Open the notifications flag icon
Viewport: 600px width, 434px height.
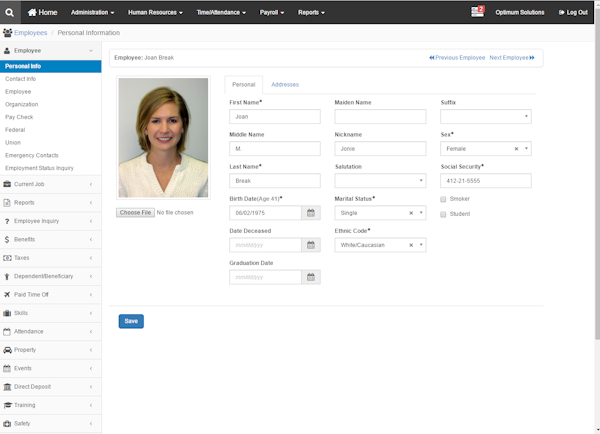tap(477, 12)
